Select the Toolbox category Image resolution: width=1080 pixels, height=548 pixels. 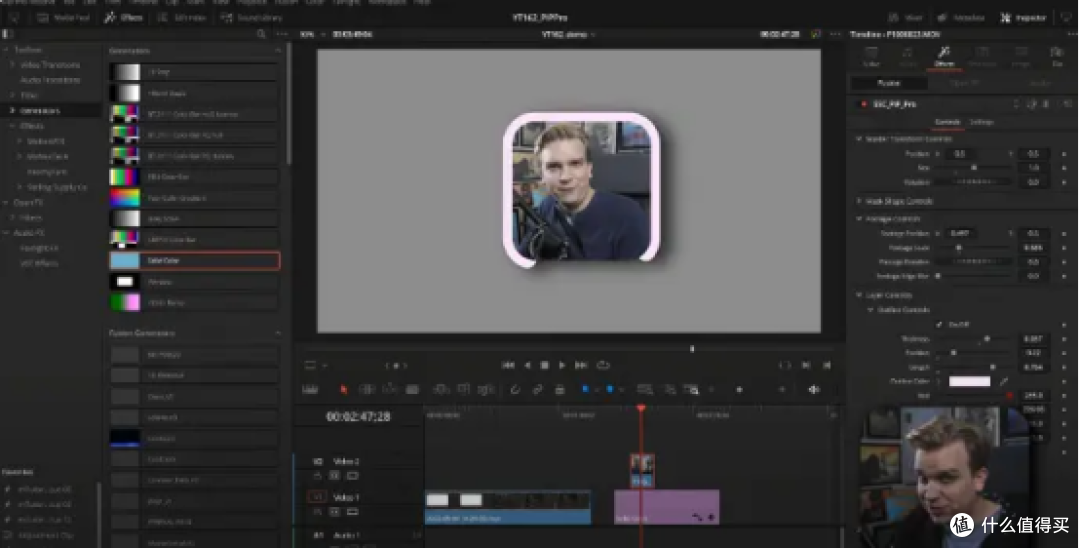(x=28, y=50)
